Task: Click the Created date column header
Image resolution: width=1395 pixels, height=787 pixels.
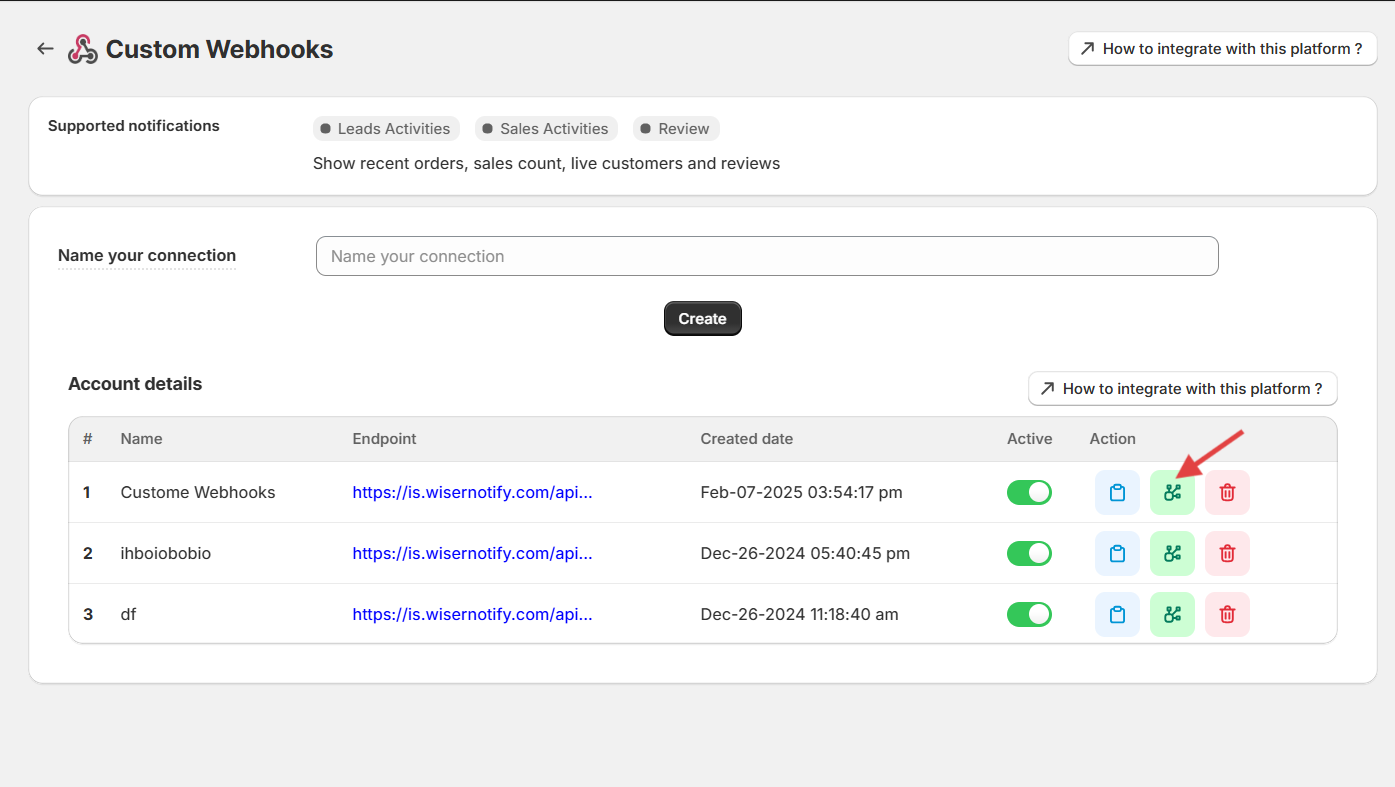Action: pos(746,439)
